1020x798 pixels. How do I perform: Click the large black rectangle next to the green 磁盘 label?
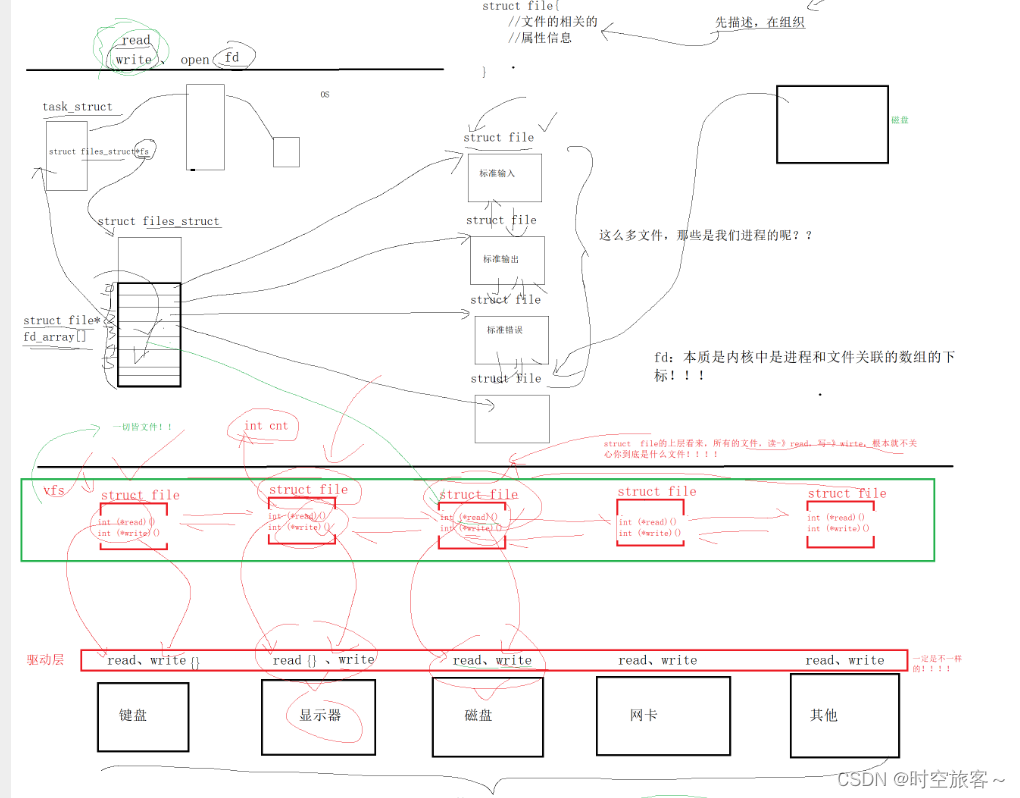832,124
